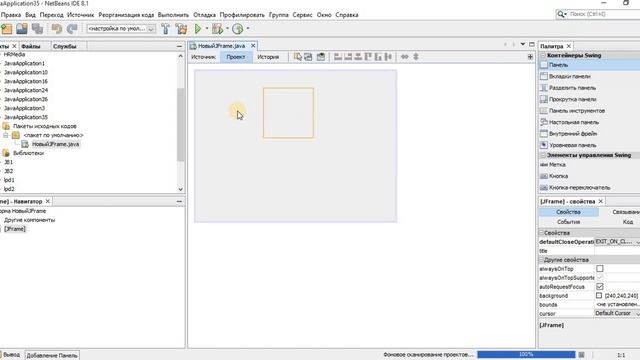
Task: Click the Open Project toolbar icon
Action: click(22, 29)
